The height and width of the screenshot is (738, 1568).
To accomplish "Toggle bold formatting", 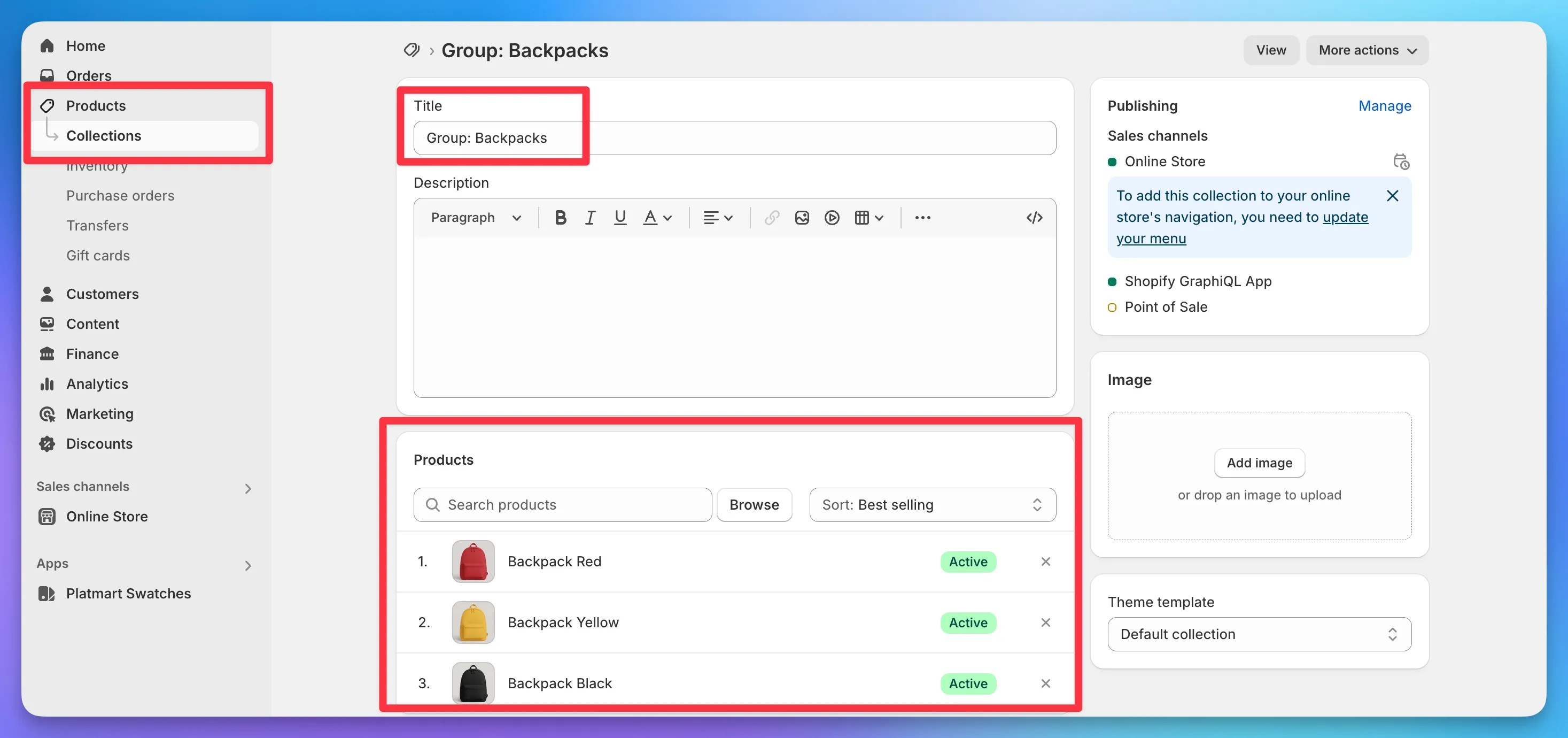I will coord(560,217).
